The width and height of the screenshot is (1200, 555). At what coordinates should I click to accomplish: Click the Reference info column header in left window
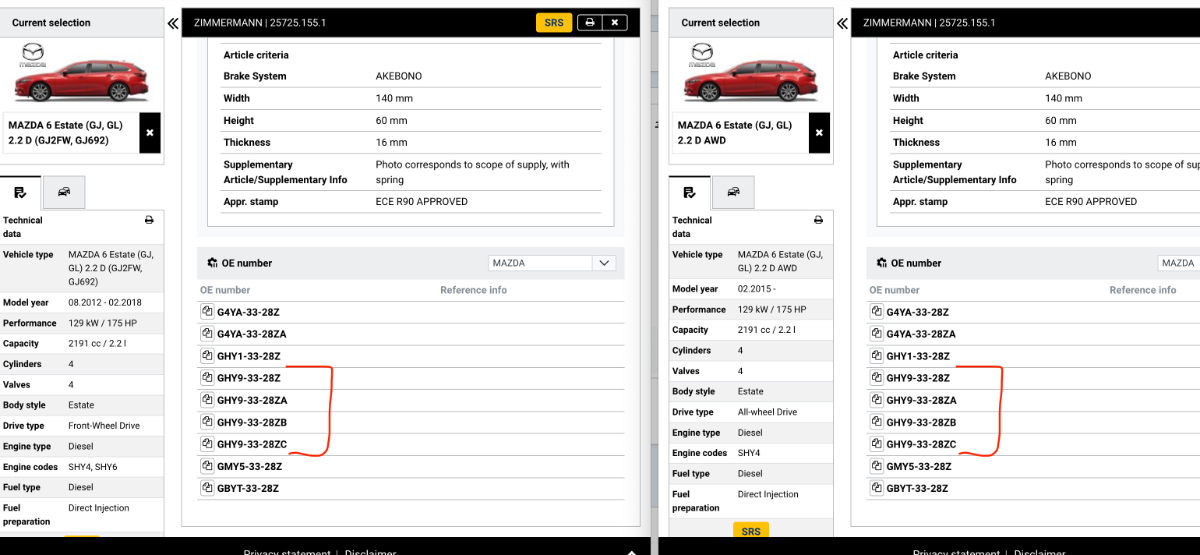(x=473, y=290)
